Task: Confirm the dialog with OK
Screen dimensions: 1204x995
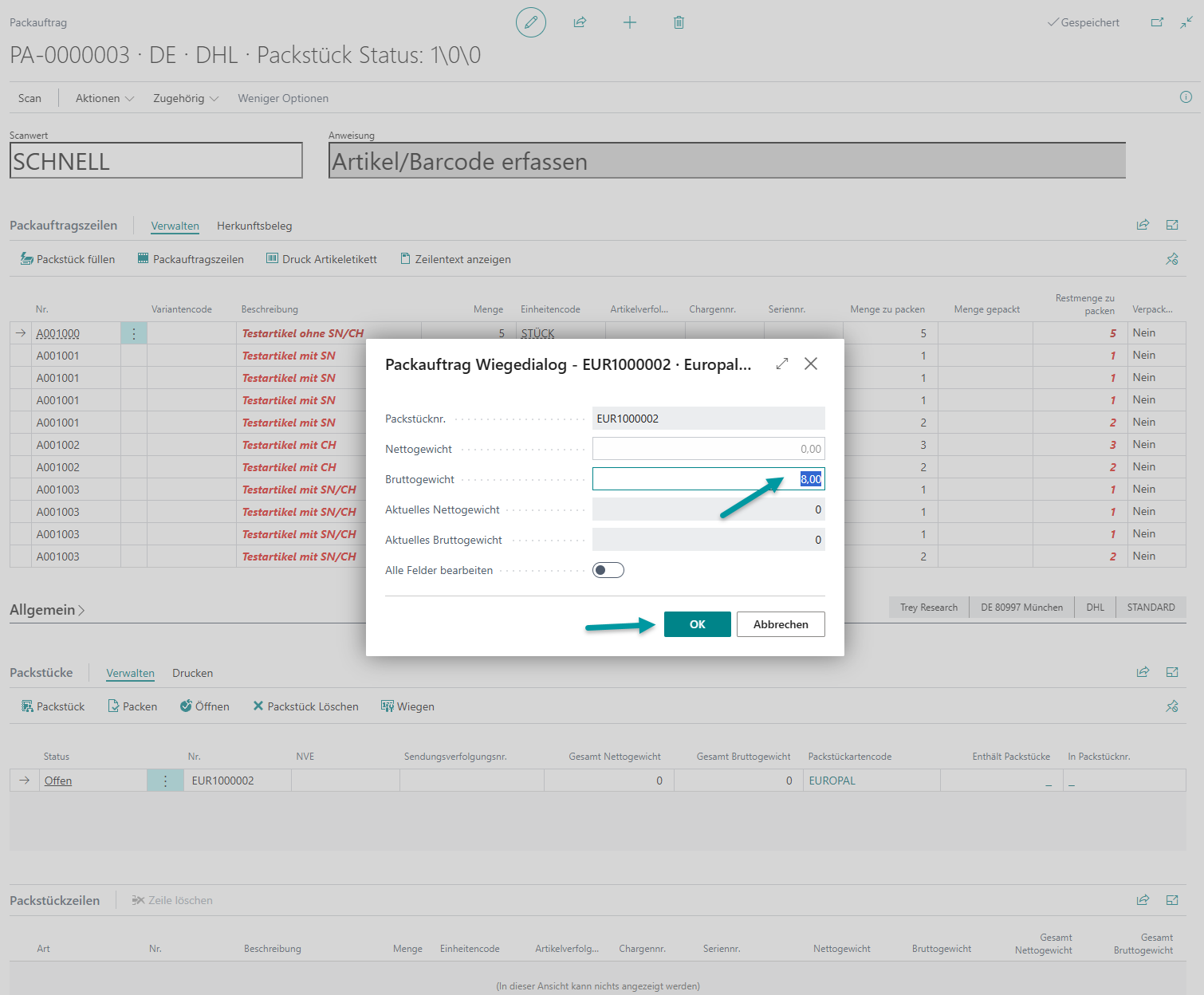Action: pyautogui.click(x=697, y=624)
